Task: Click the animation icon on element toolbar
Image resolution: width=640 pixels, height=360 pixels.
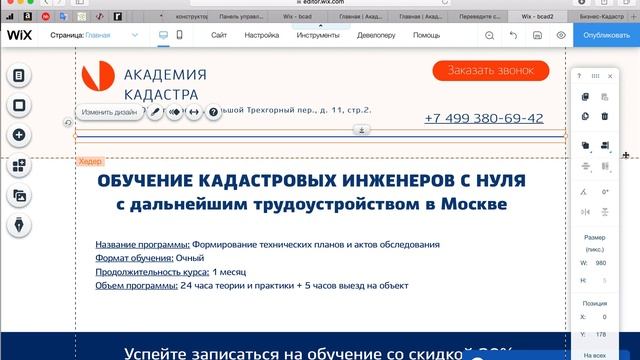Action: point(175,112)
